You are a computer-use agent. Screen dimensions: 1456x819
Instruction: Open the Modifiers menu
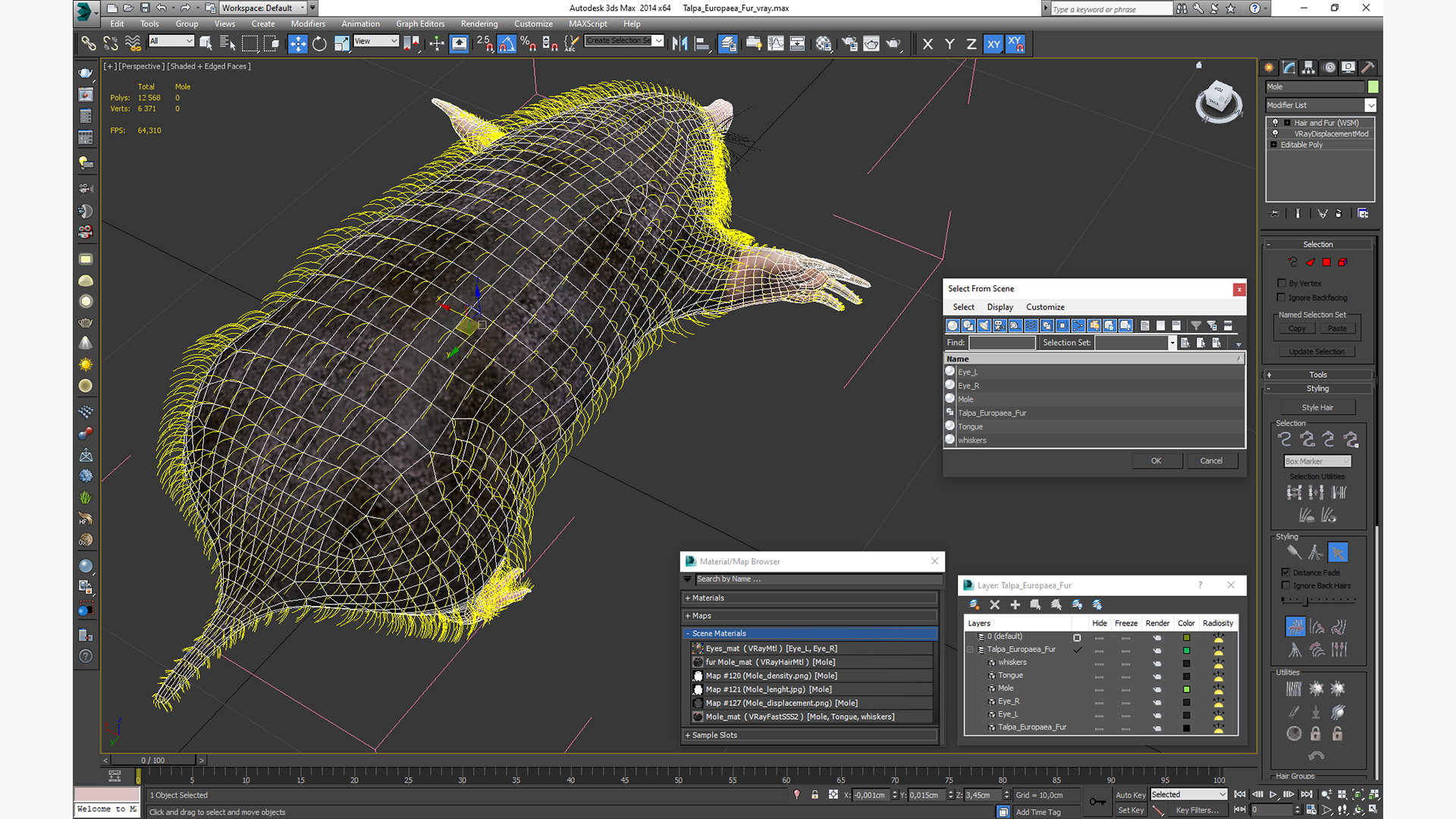tap(308, 24)
